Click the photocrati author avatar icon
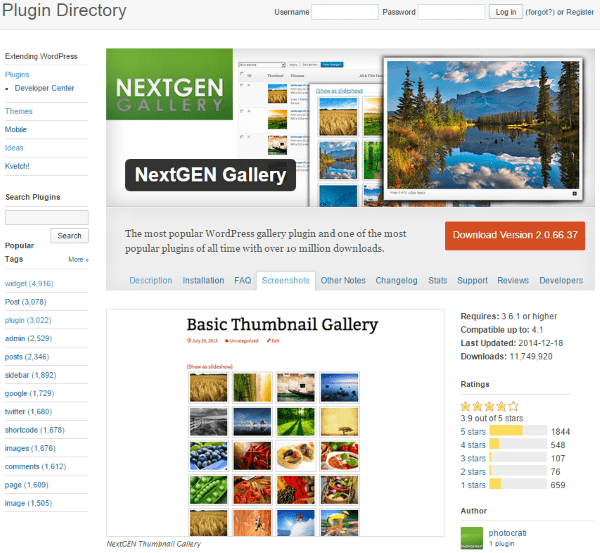The image size is (600, 553). coord(471,539)
